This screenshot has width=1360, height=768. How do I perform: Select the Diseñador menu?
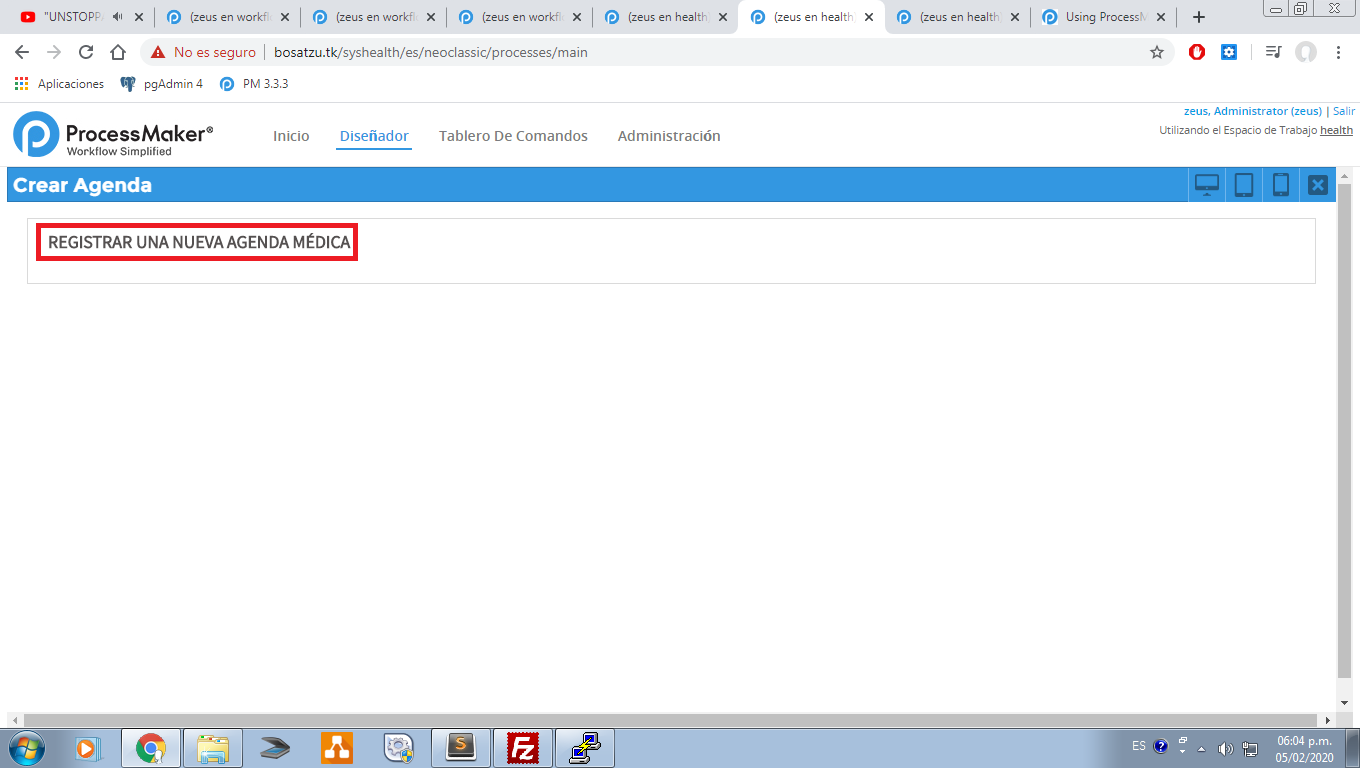coord(374,136)
